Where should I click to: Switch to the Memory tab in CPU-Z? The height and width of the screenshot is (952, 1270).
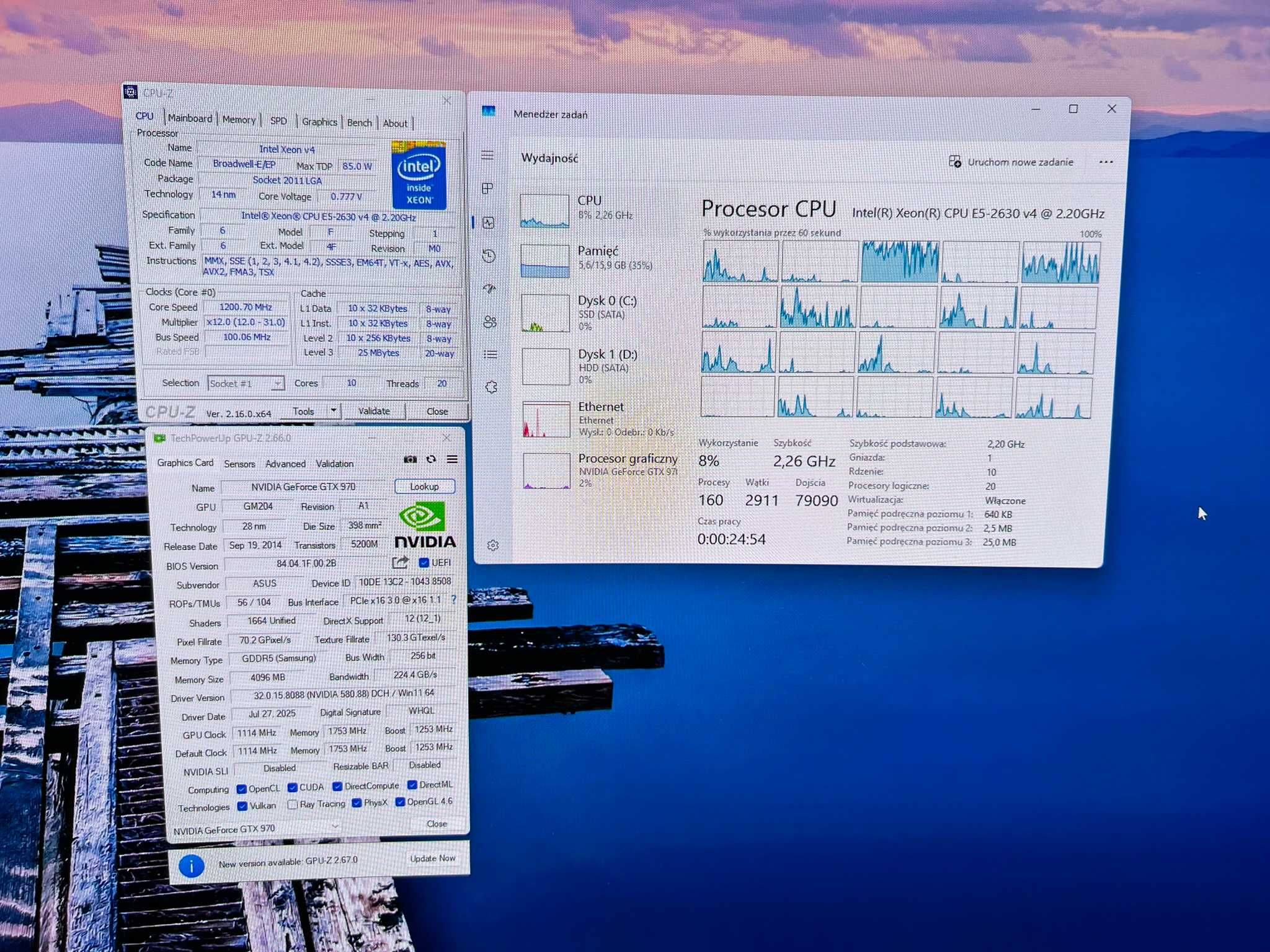click(239, 120)
